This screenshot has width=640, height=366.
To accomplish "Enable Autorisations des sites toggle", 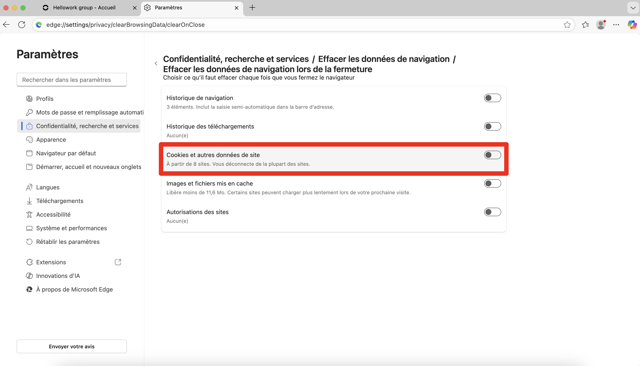I will 492,212.
